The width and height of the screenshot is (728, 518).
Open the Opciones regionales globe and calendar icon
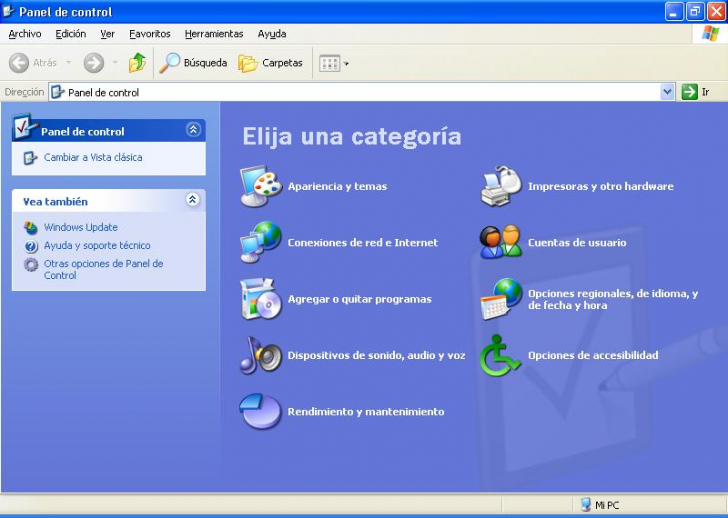[x=501, y=299]
